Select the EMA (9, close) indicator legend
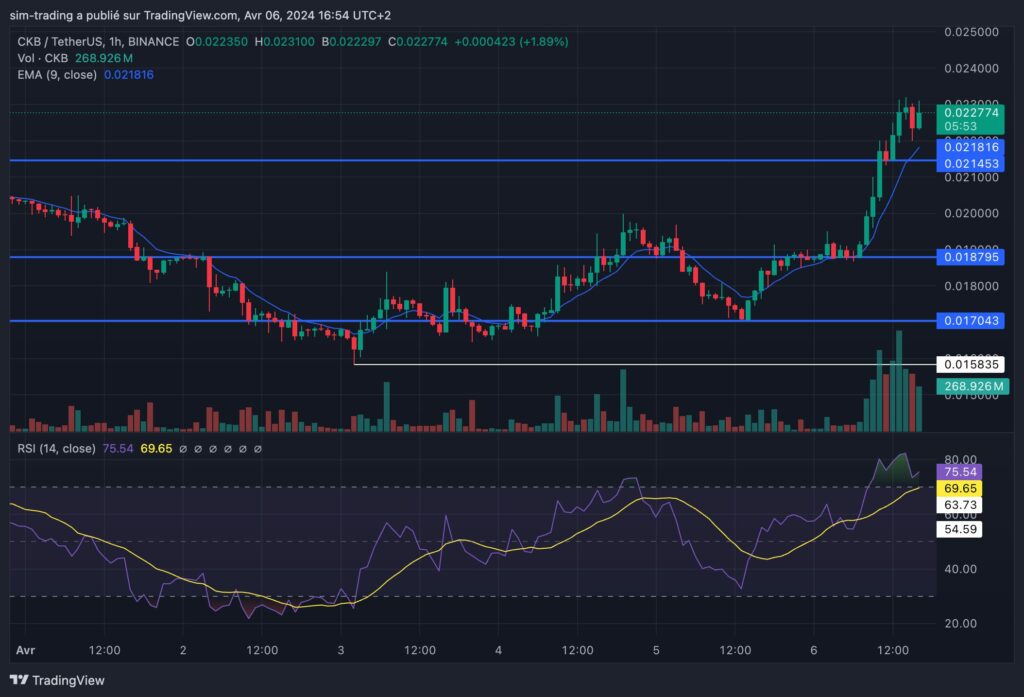The width and height of the screenshot is (1024, 697). coord(57,74)
